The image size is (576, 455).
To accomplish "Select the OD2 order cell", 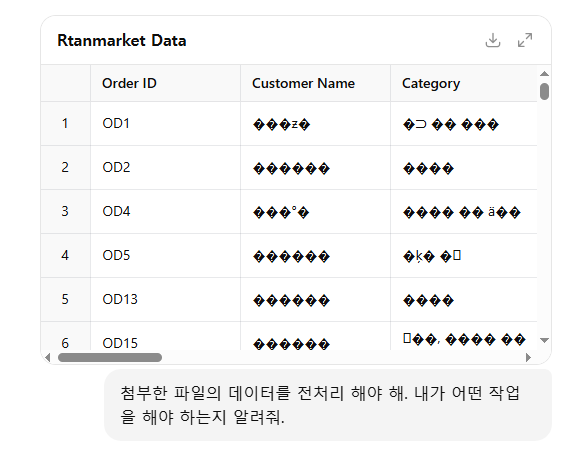I will coord(166,168).
